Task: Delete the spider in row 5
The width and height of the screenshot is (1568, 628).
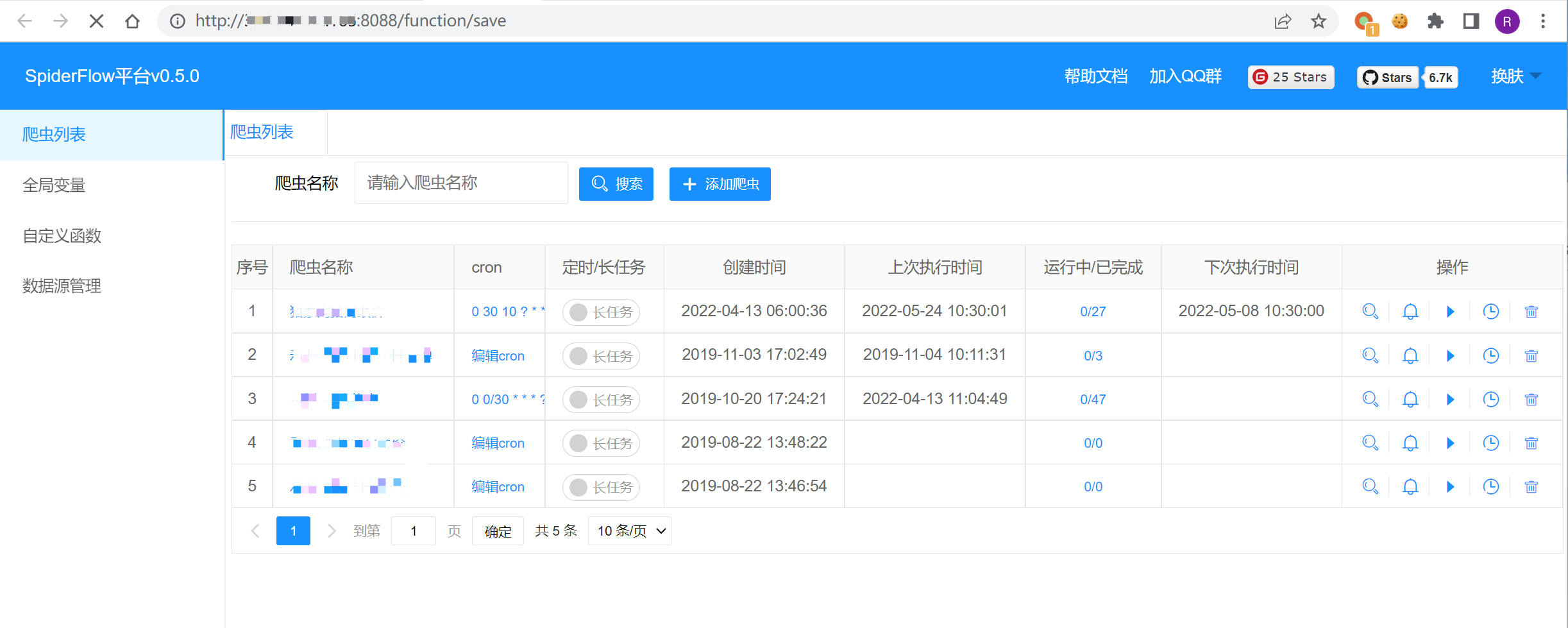Action: pyautogui.click(x=1531, y=487)
